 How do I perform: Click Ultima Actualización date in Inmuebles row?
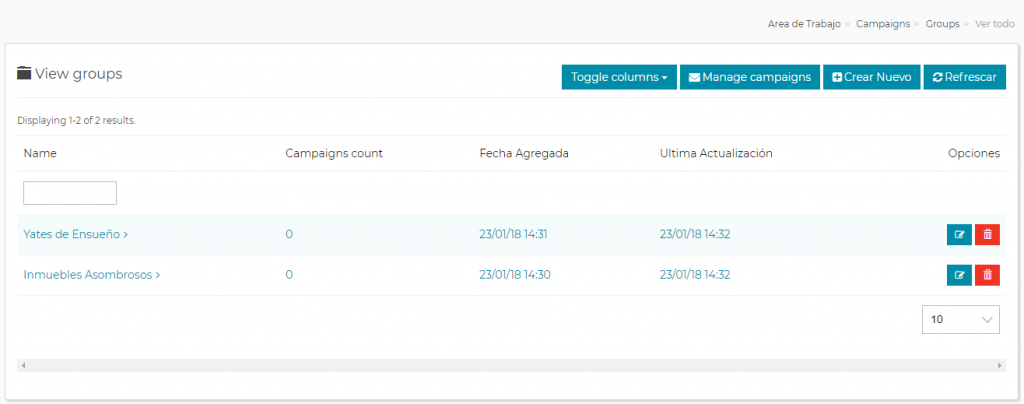pos(695,275)
